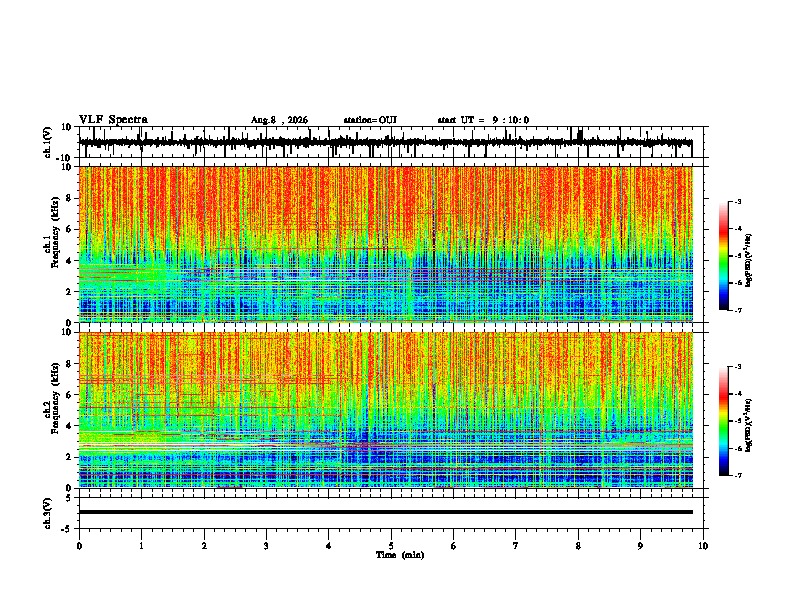Click time axis tick label "3"
This screenshot has width=792, height=612.
[x=266, y=546]
